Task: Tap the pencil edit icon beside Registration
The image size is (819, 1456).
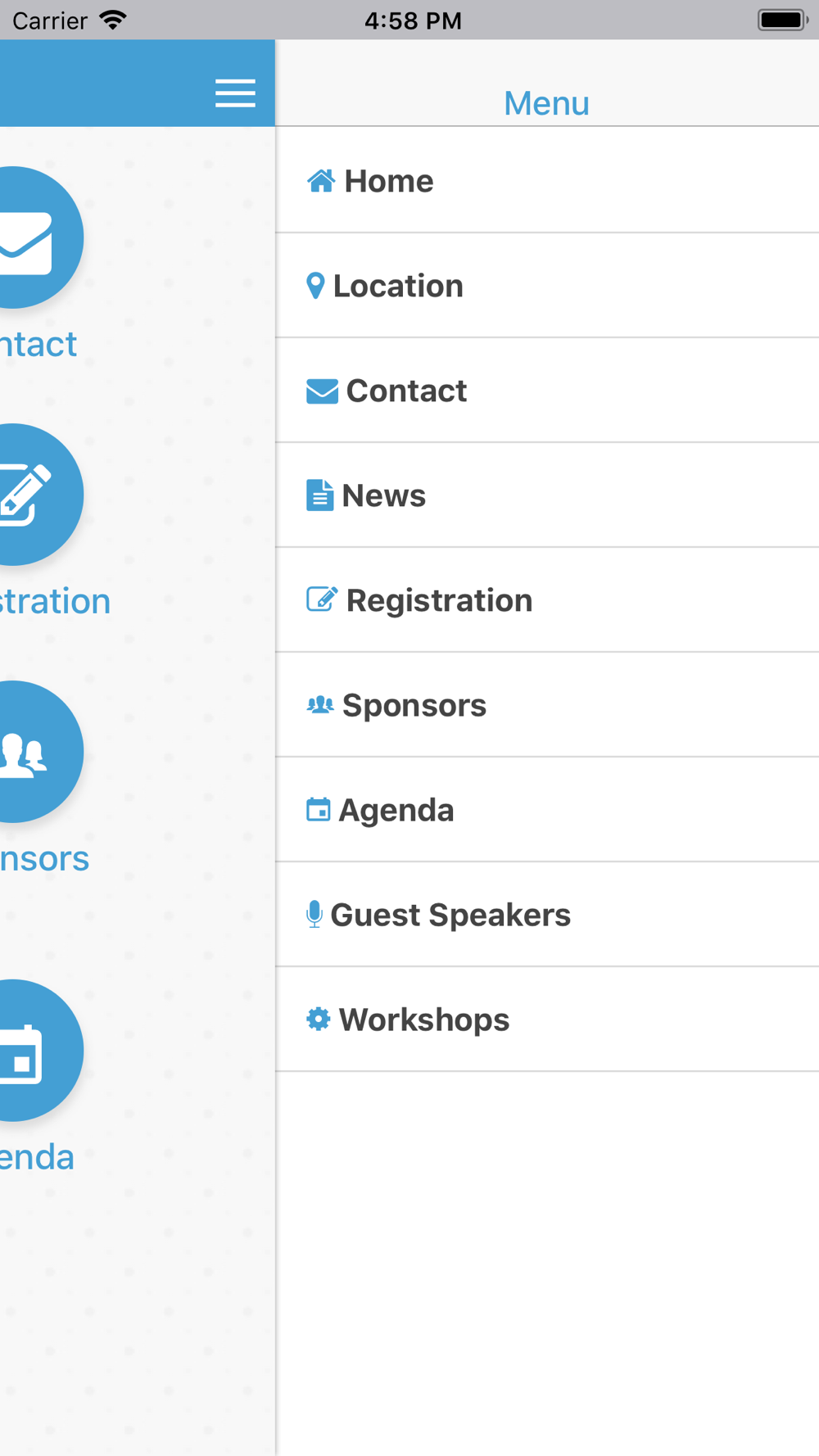Action: (322, 599)
